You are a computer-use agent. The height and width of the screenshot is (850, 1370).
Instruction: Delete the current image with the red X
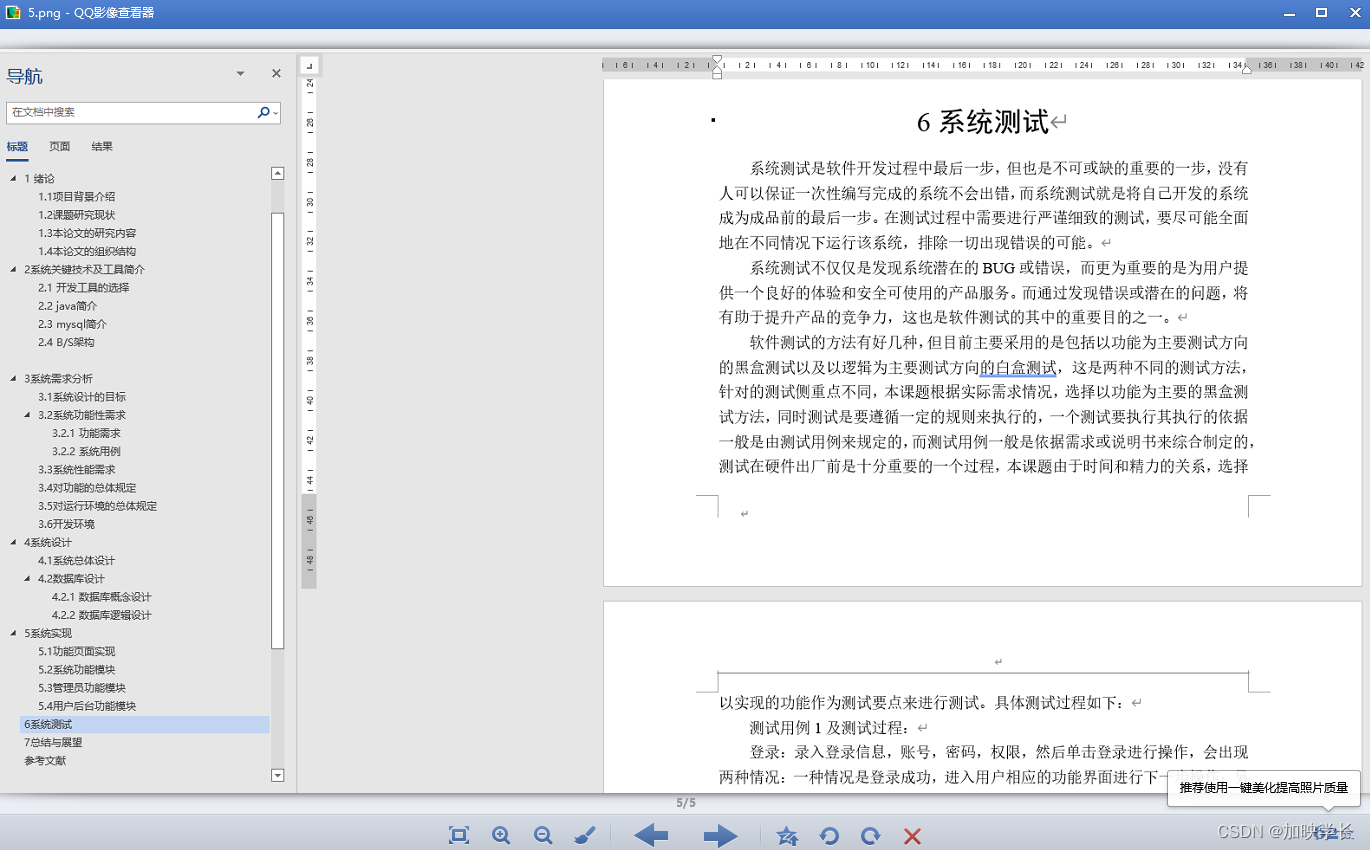(912, 835)
